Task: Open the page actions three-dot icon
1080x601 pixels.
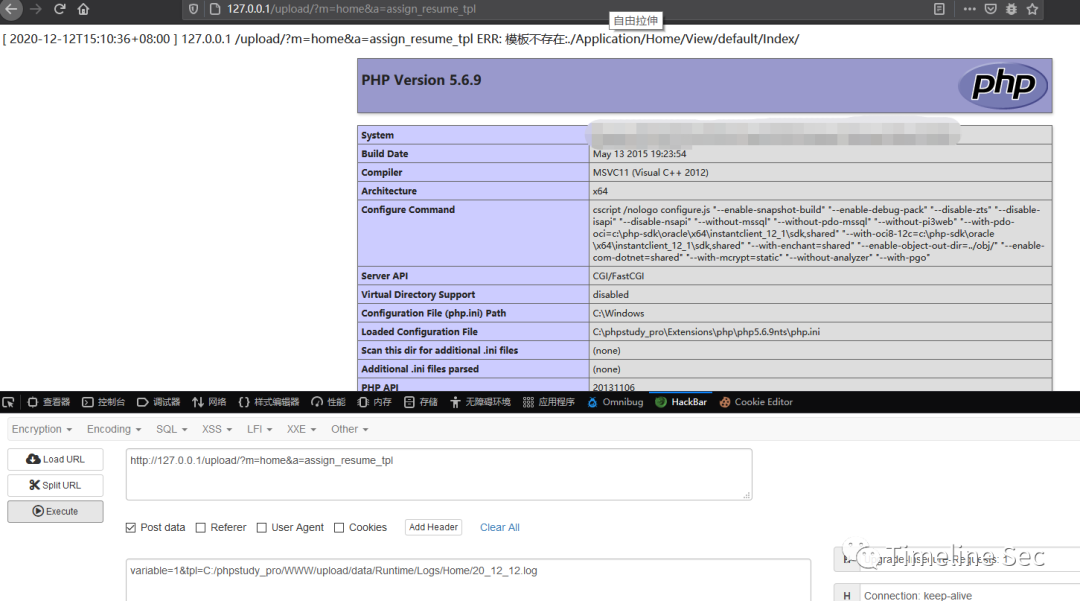Action: (967, 9)
